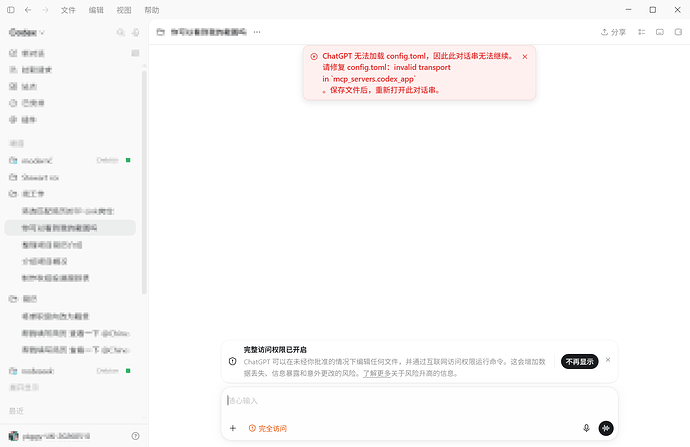Dismiss the red config.toml error banner
Screen dimensions: 690x447
coord(525,56)
